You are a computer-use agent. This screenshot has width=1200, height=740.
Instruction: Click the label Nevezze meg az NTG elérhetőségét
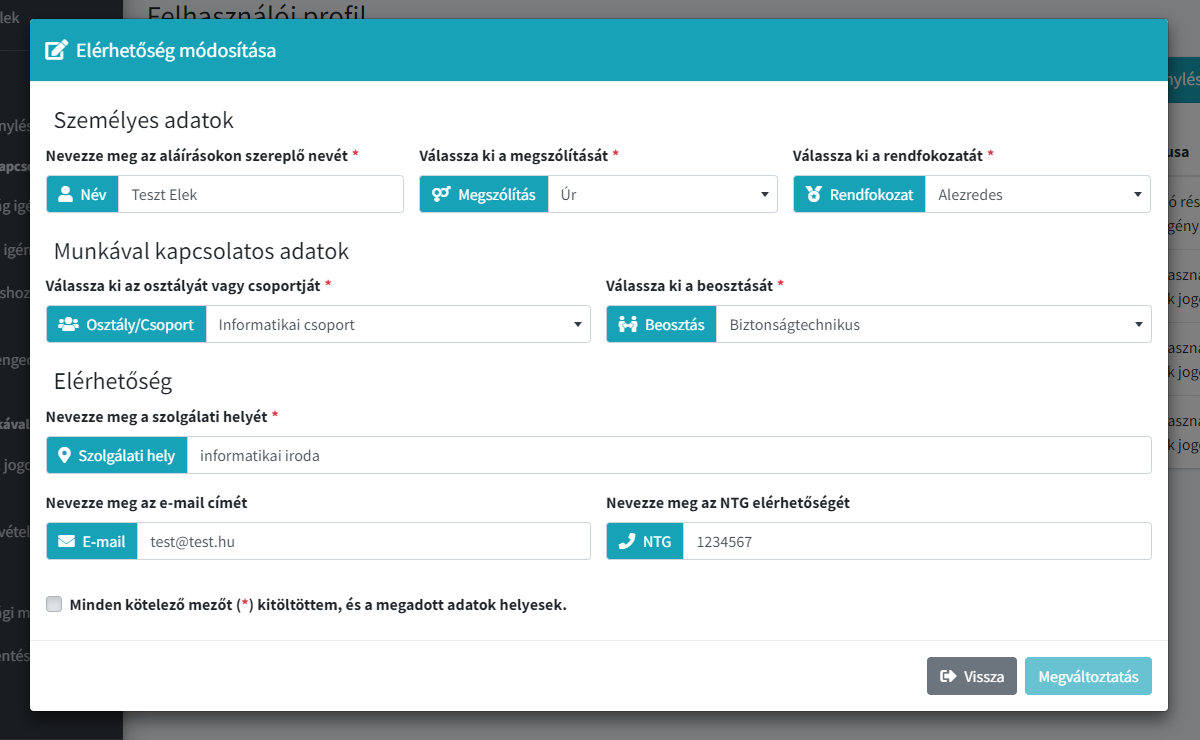point(728,503)
